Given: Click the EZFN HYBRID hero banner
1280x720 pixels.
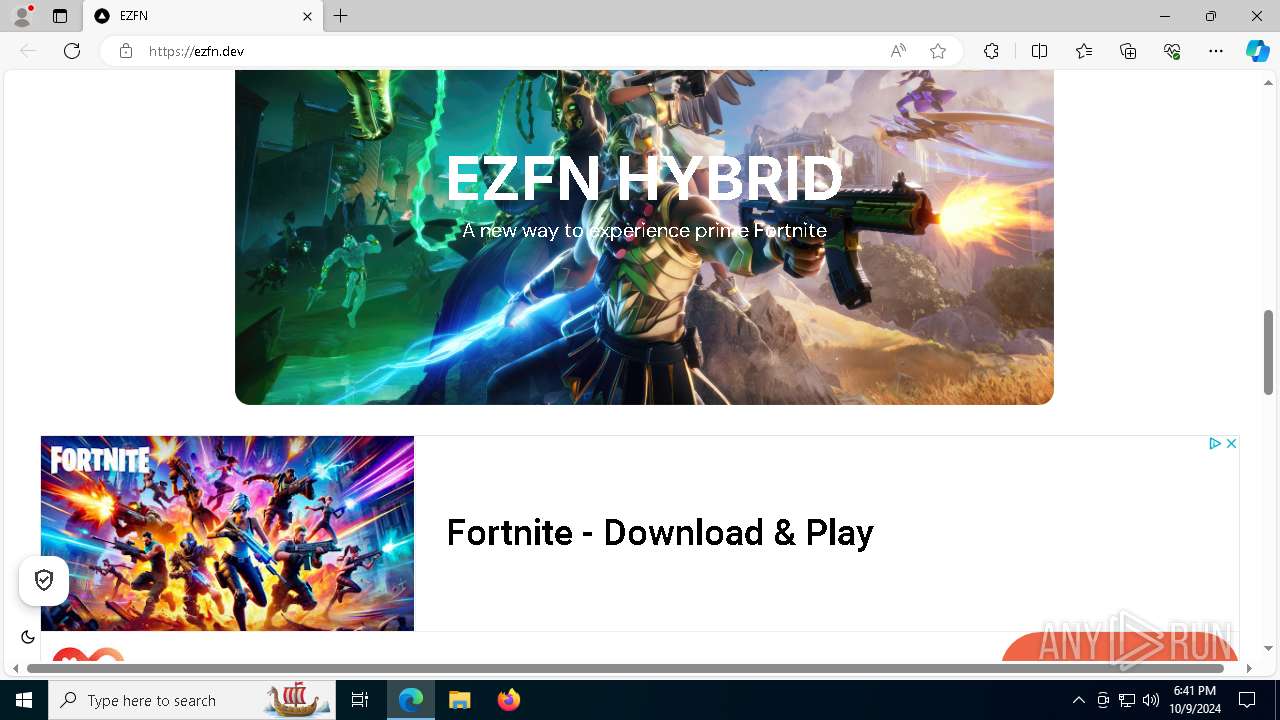Looking at the screenshot, I should point(644,237).
